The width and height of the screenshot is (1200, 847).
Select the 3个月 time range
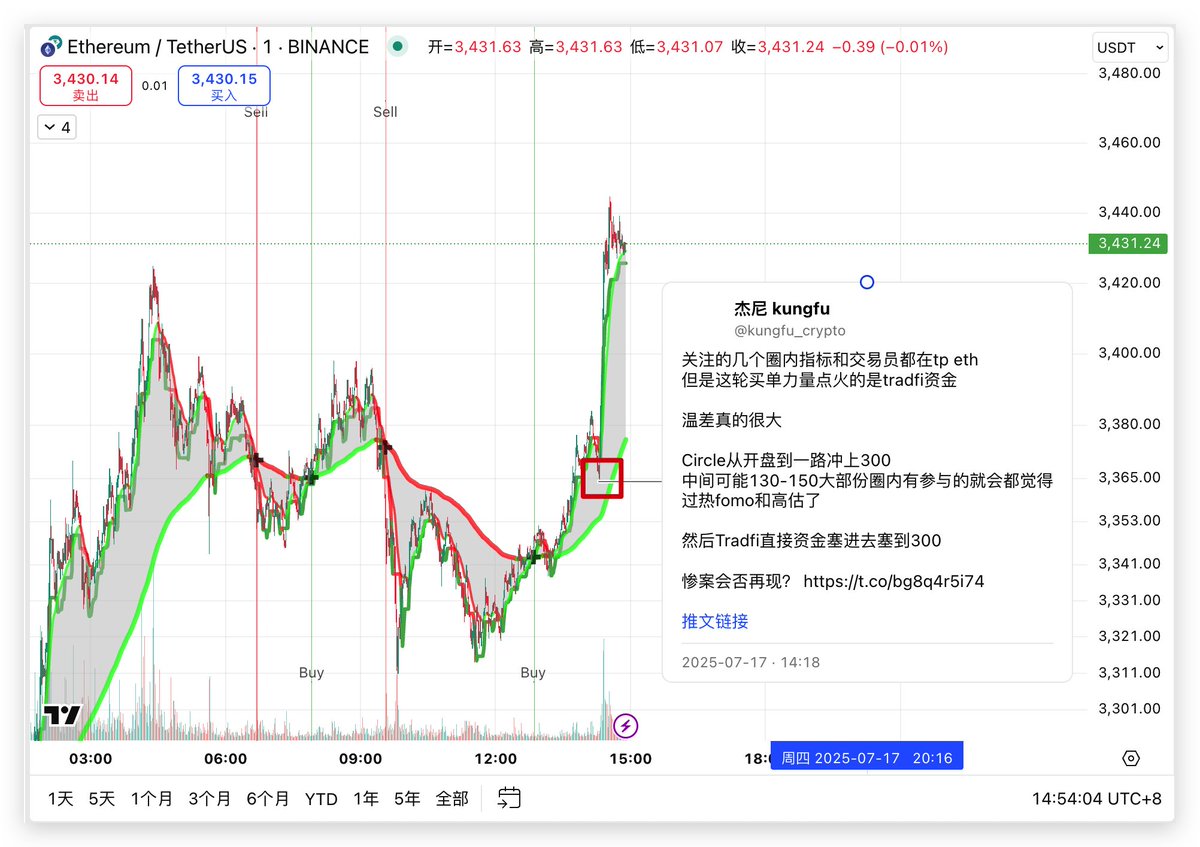tap(210, 799)
